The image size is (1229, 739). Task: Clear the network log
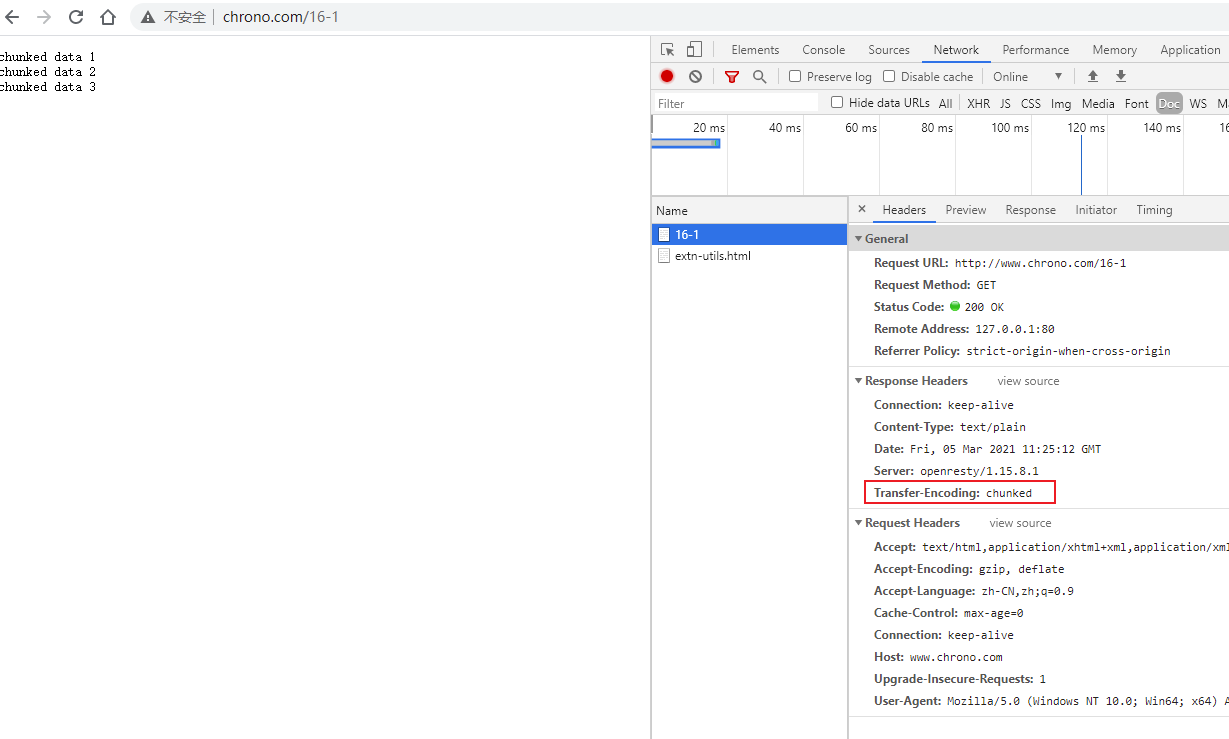[x=695, y=76]
